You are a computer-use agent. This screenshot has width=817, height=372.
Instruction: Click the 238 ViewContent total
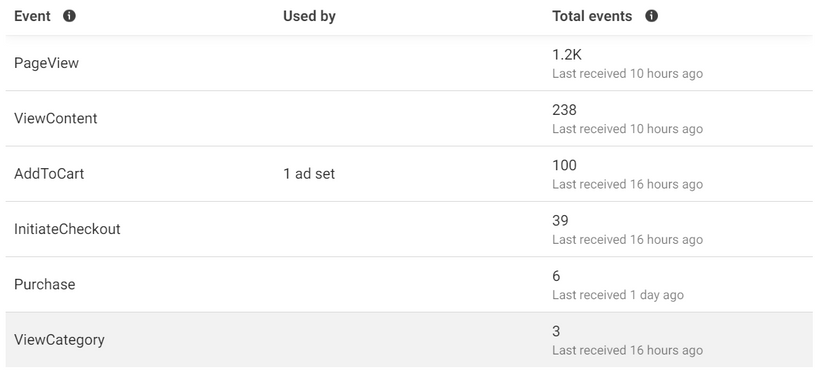click(565, 110)
